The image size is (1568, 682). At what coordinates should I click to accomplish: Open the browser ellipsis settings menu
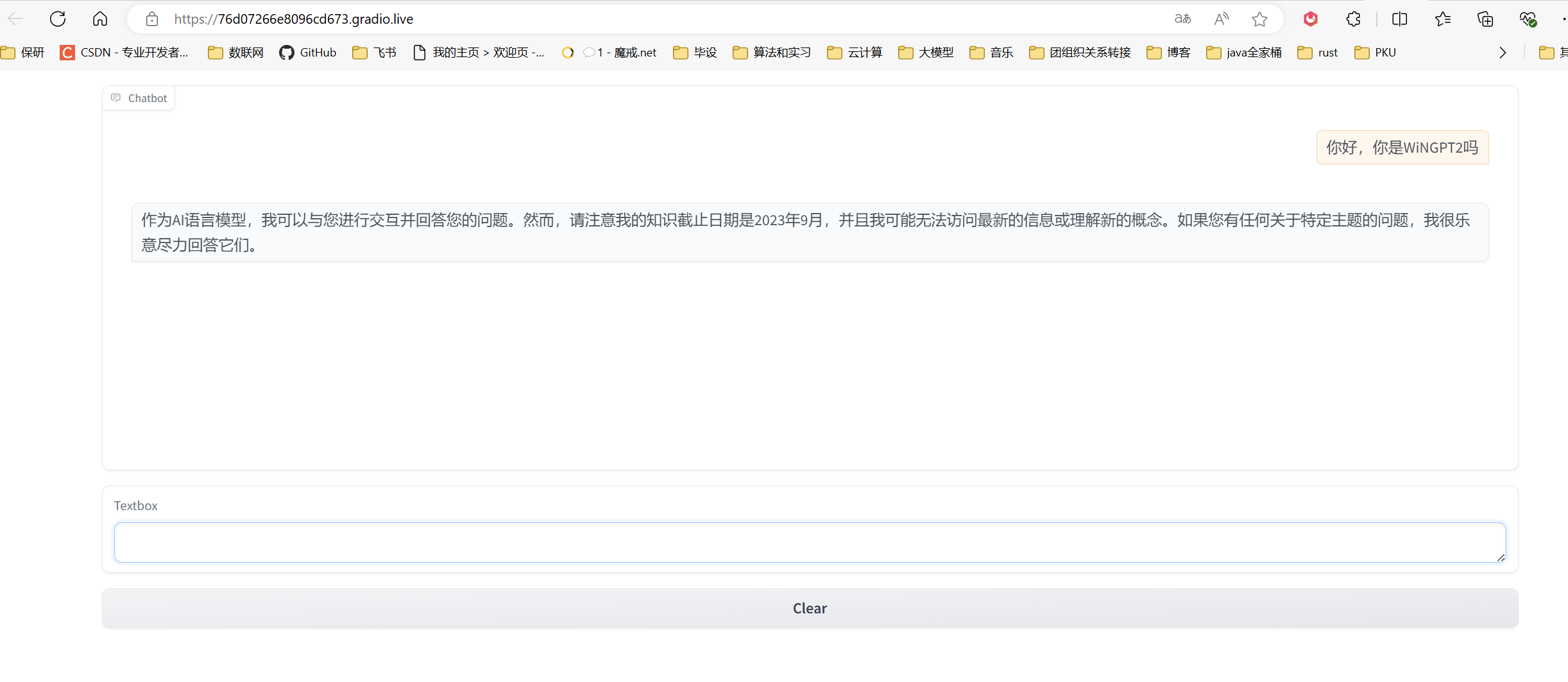(x=1564, y=19)
